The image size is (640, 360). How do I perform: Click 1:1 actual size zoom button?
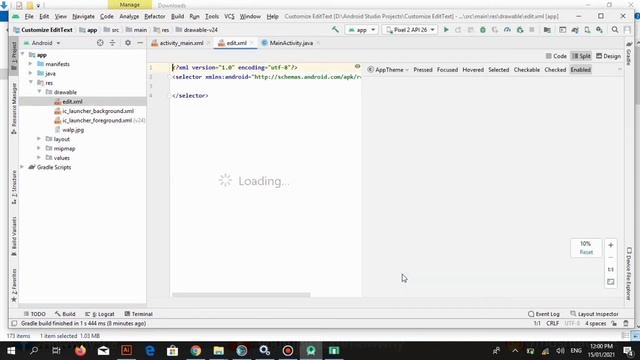pyautogui.click(x=611, y=269)
